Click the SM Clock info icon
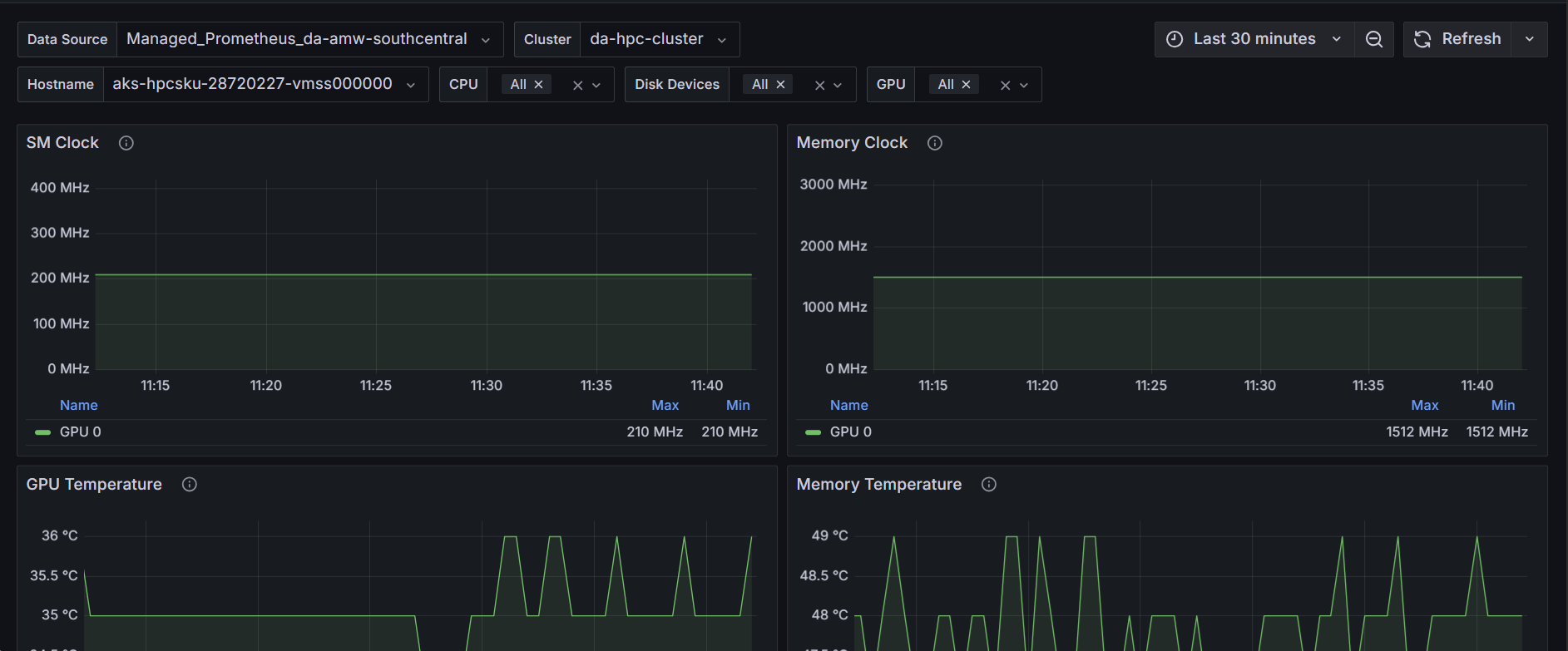1568x651 pixels. pos(126,143)
